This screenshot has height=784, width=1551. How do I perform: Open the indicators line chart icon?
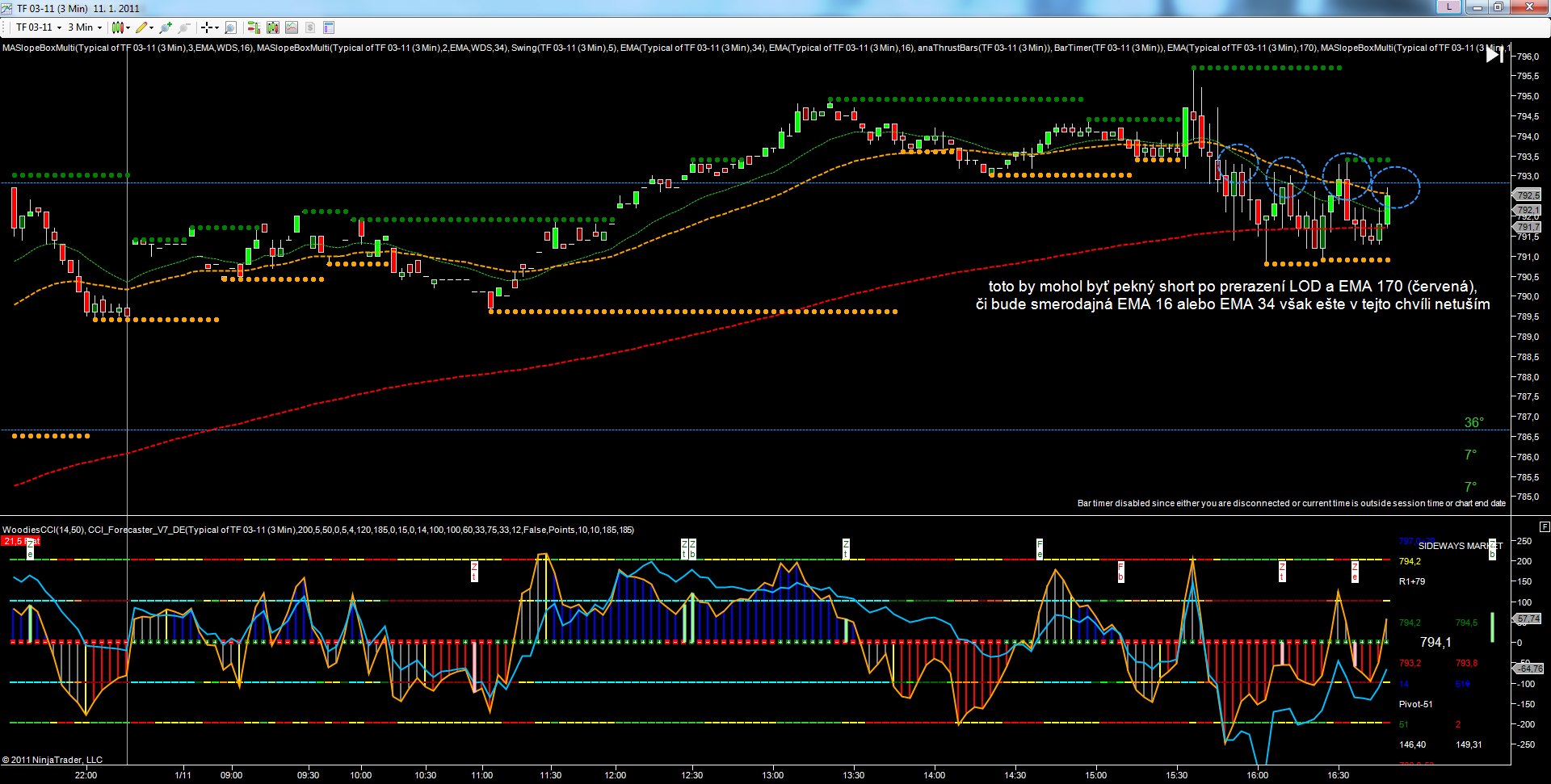click(x=292, y=27)
